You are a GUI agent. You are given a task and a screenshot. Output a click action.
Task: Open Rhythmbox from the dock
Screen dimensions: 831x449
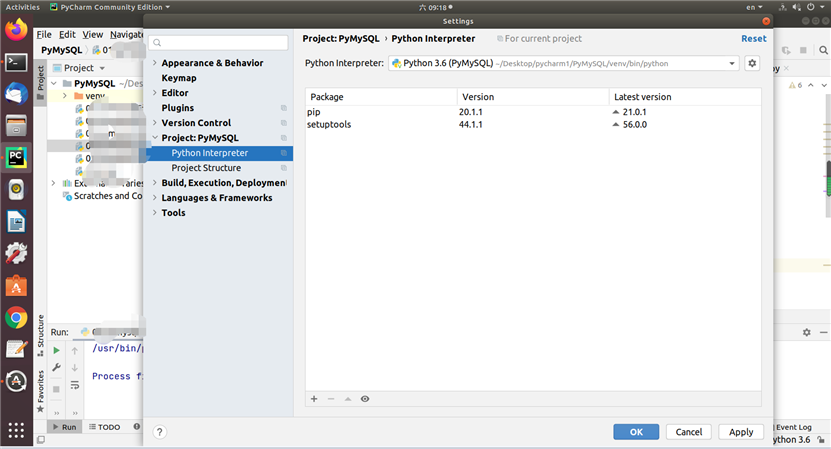coord(16,190)
